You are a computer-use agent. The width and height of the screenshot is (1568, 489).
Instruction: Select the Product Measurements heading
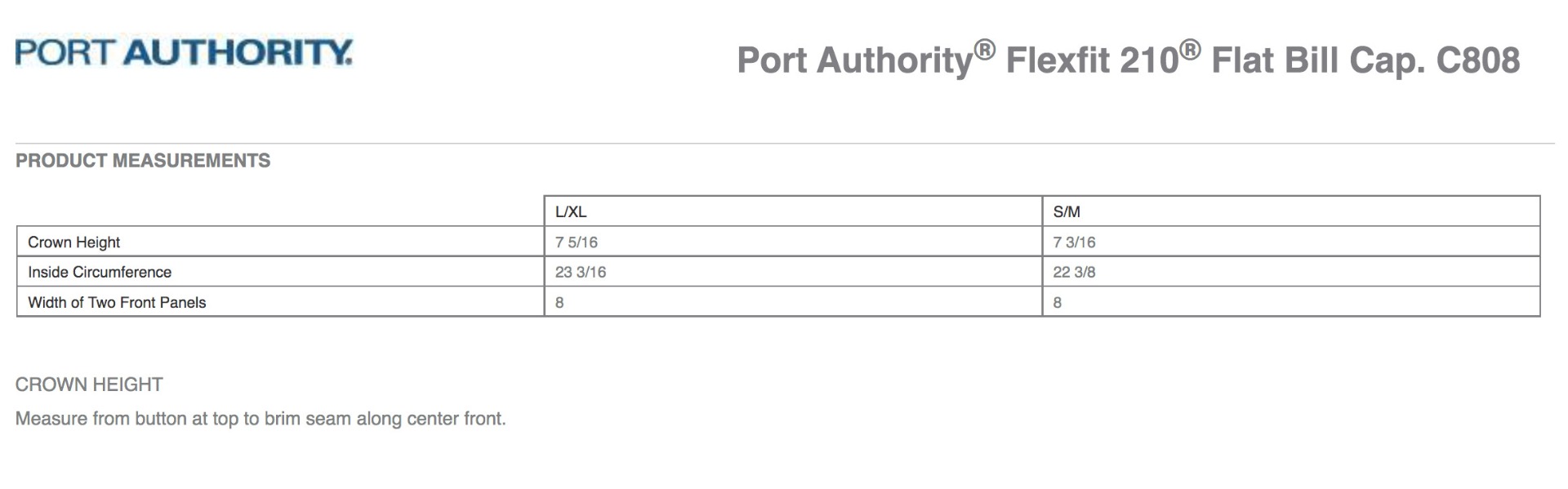click(143, 161)
